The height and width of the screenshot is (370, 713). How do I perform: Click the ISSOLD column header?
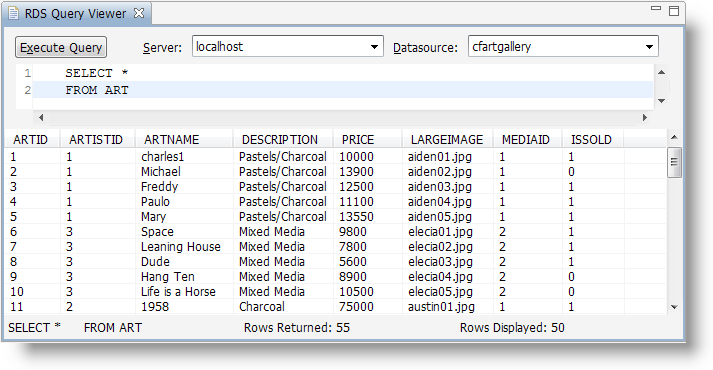(593, 140)
